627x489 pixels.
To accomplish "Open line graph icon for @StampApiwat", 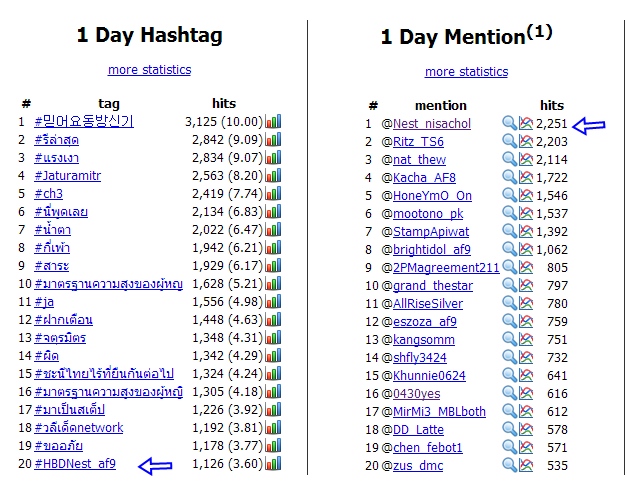I will click(526, 231).
